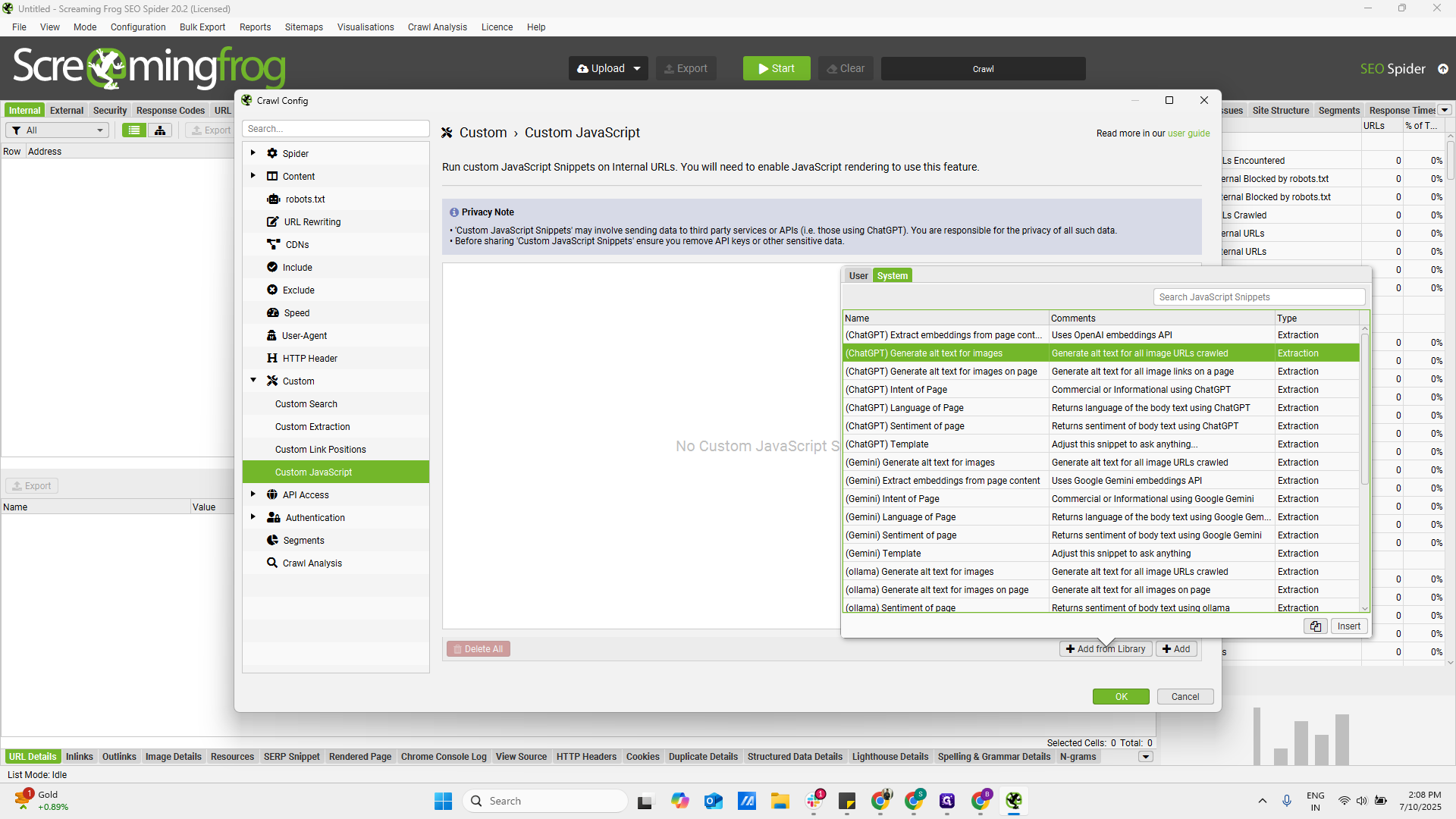Click the copy snippet icon beside Insert

tap(1316, 626)
